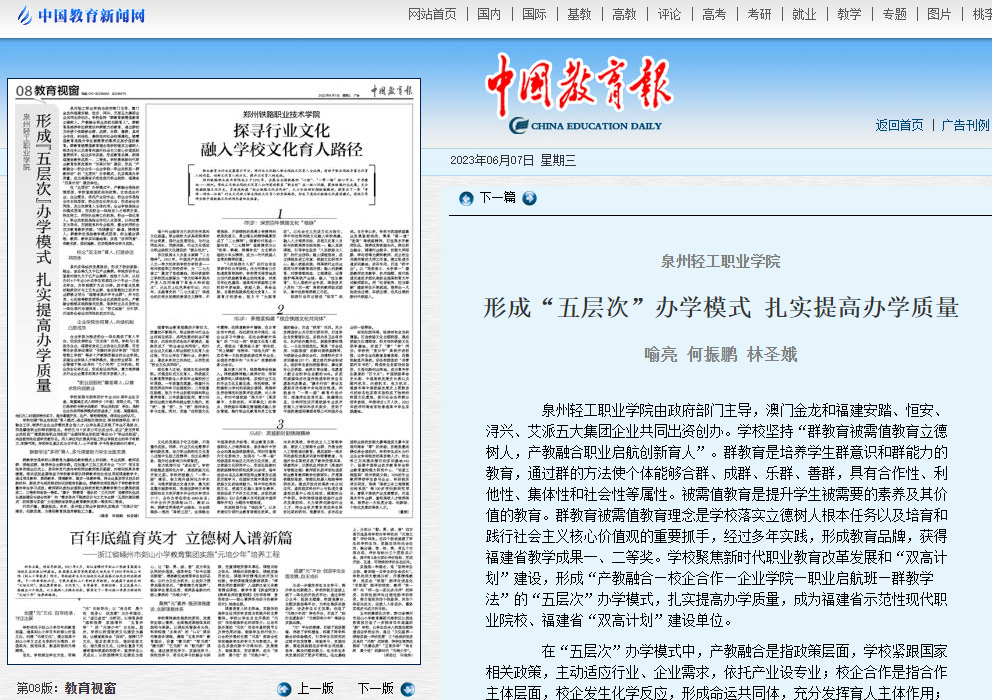
Task: Click the arrow icon before 上一版
Action: pos(284,689)
